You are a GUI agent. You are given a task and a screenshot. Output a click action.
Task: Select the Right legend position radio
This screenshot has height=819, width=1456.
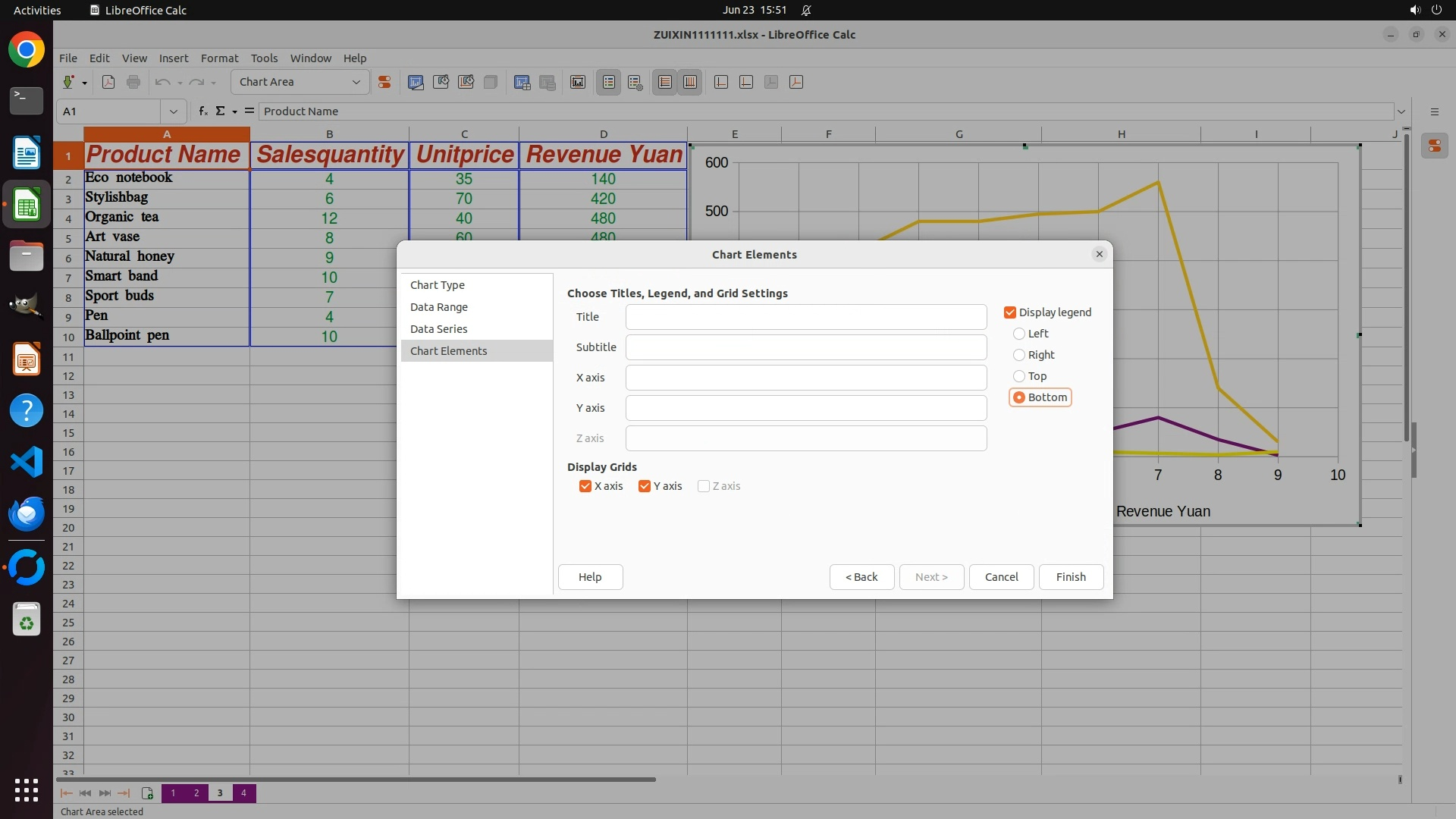click(x=1019, y=355)
